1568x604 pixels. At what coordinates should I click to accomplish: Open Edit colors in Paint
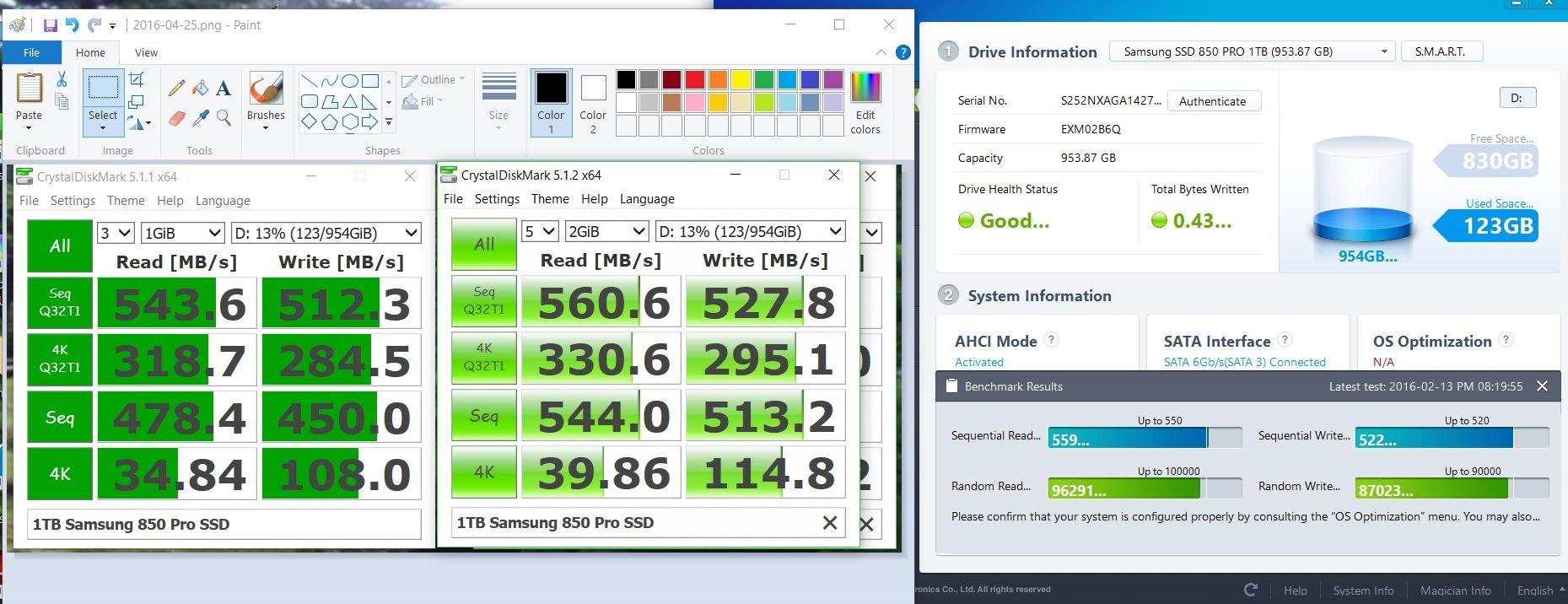[x=865, y=103]
